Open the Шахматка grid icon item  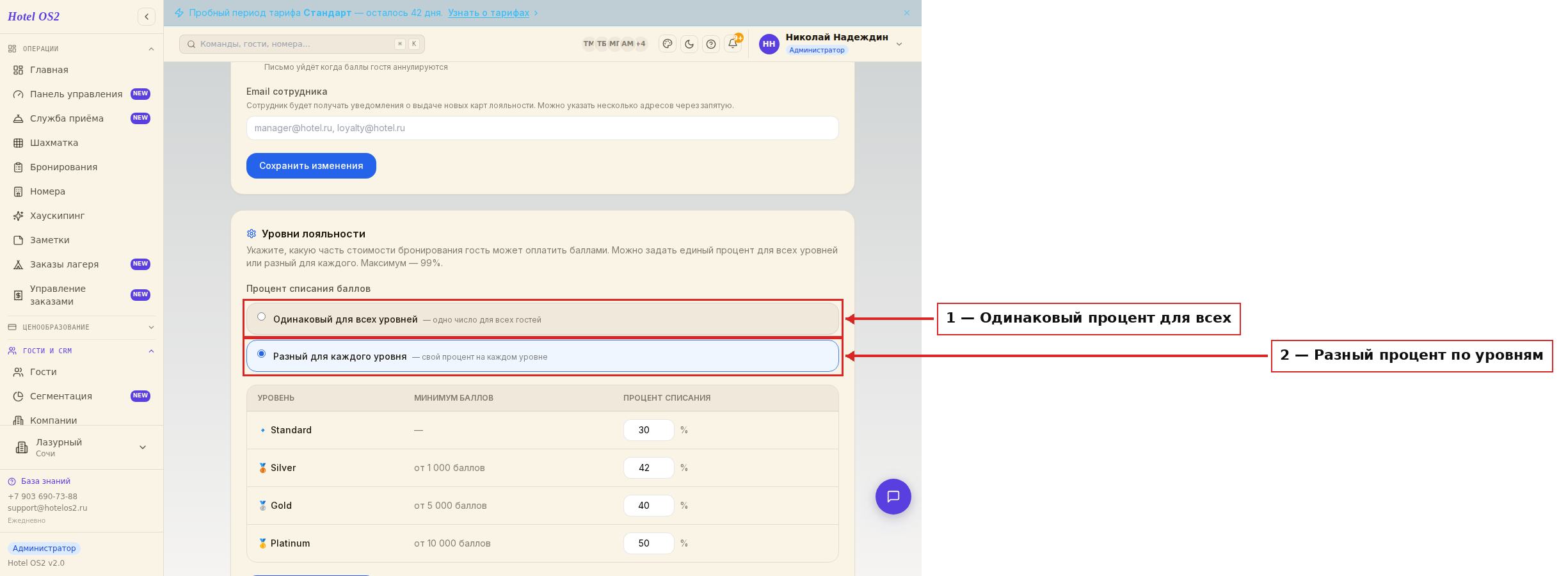tap(19, 143)
